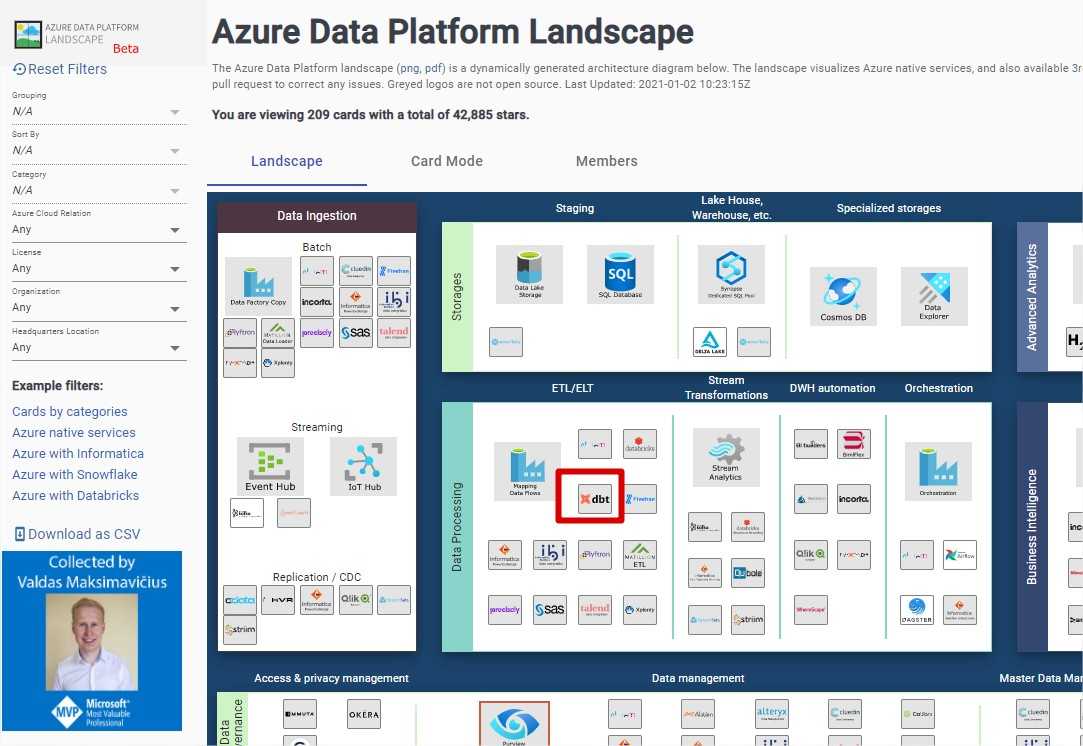
Task: Open the Mapping Data Flows card
Action: click(x=527, y=471)
